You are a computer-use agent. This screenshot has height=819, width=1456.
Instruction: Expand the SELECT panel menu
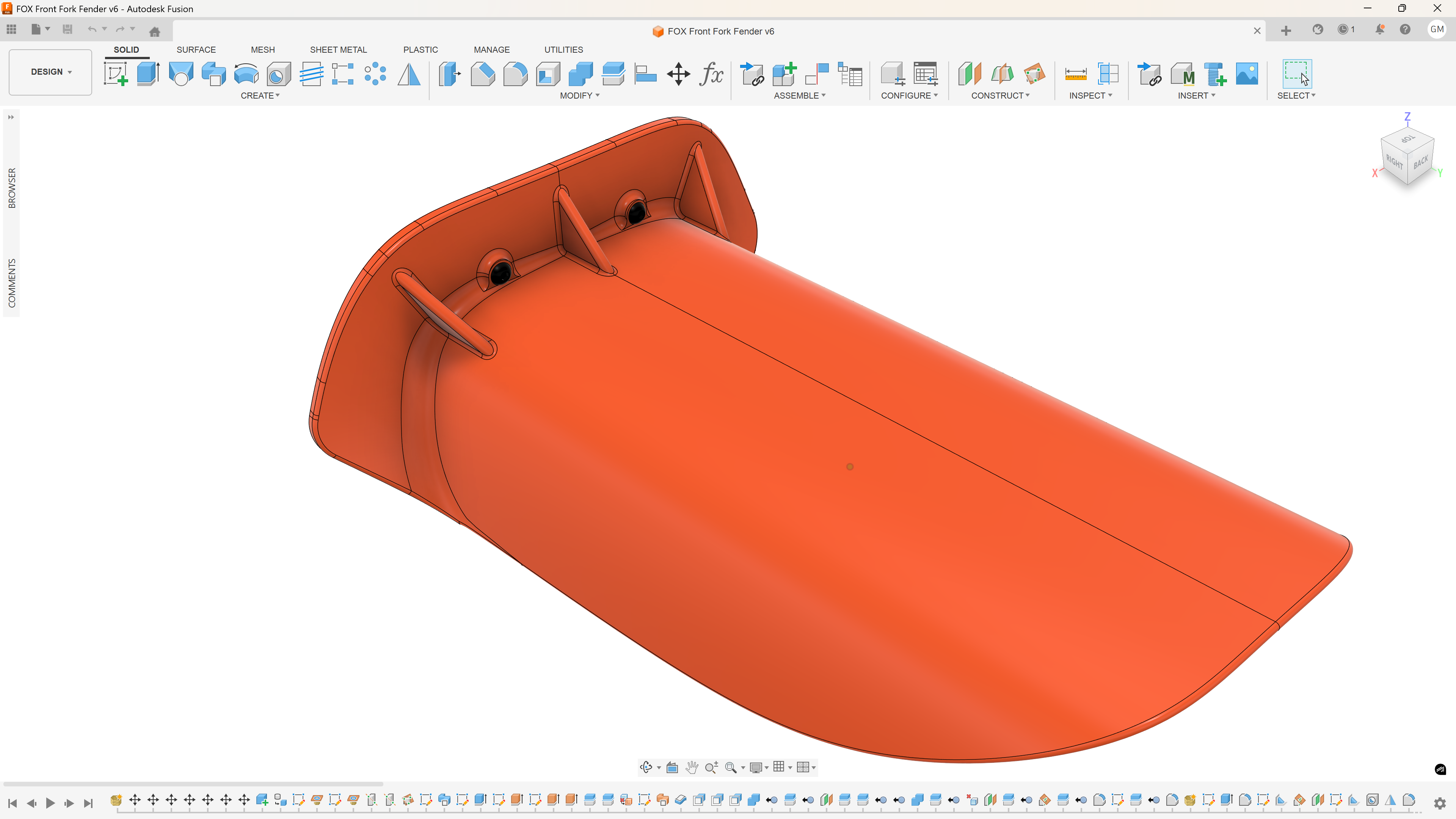tap(1297, 96)
